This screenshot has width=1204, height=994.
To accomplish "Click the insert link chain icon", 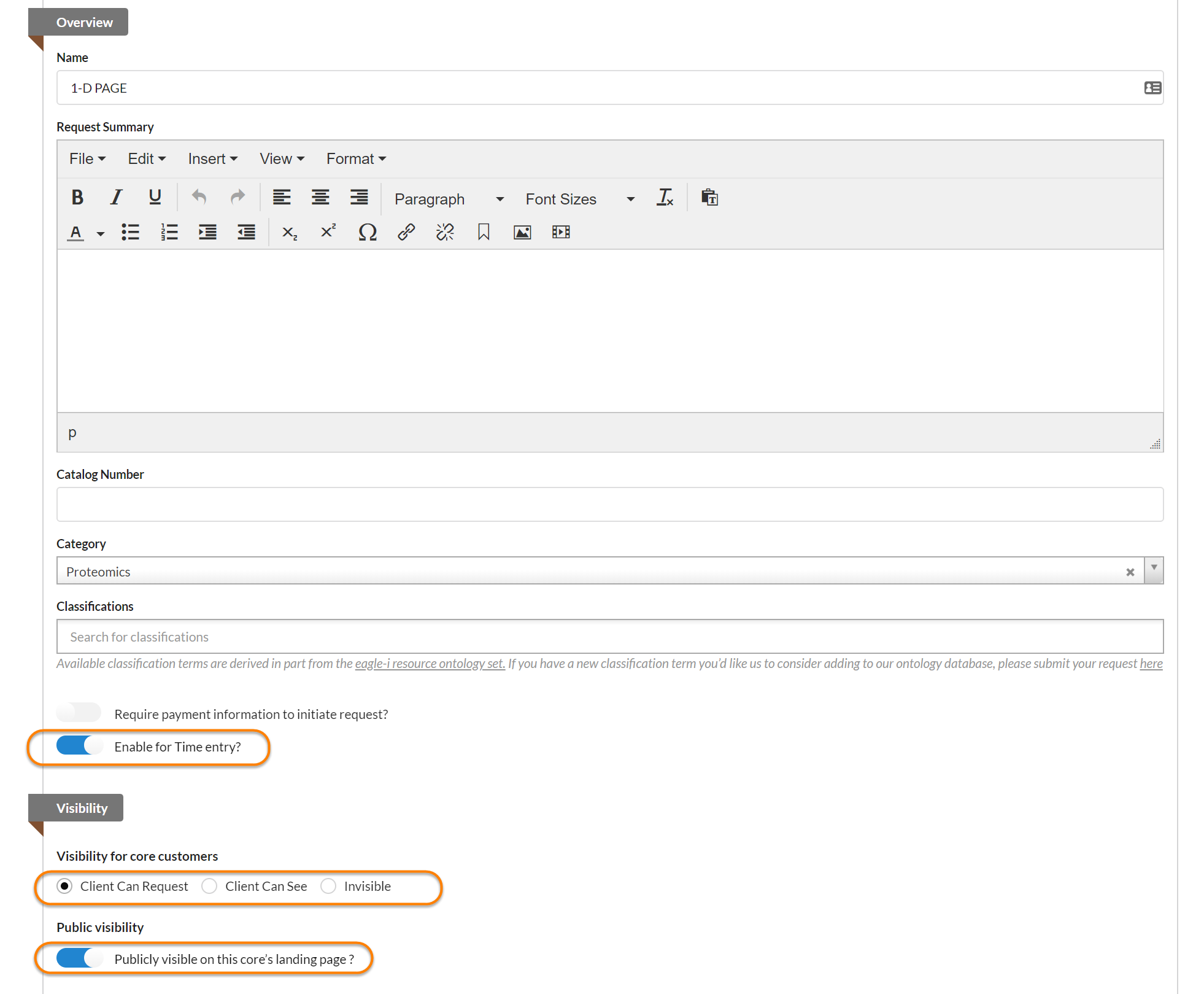I will point(406,233).
